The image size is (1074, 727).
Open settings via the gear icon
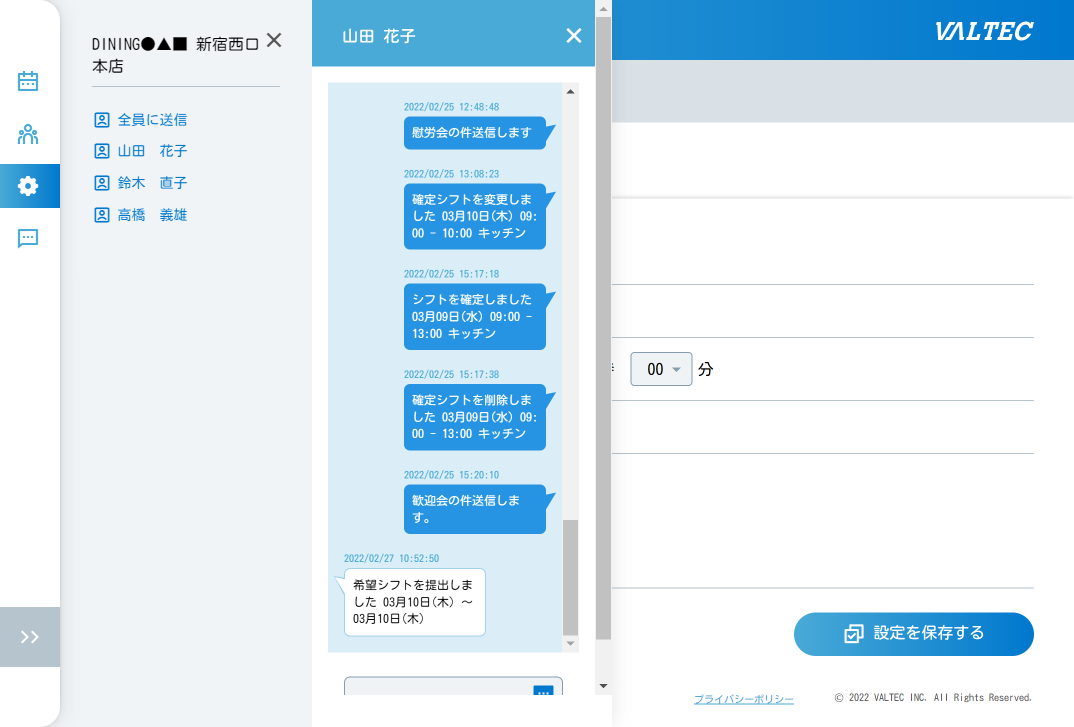(29, 185)
